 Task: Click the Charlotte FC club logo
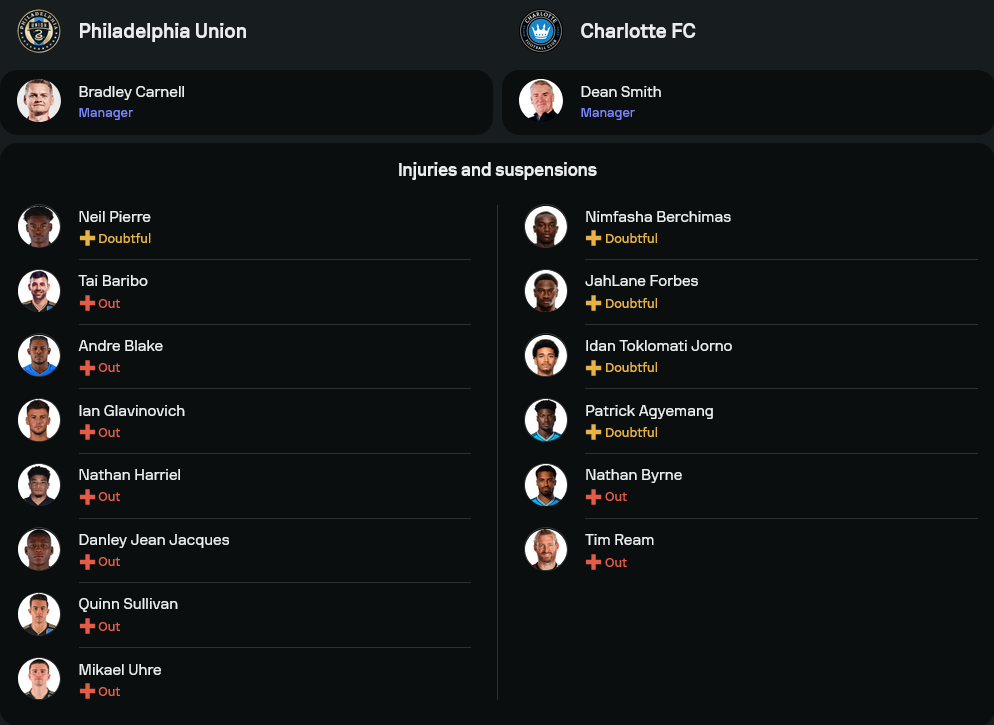[541, 31]
